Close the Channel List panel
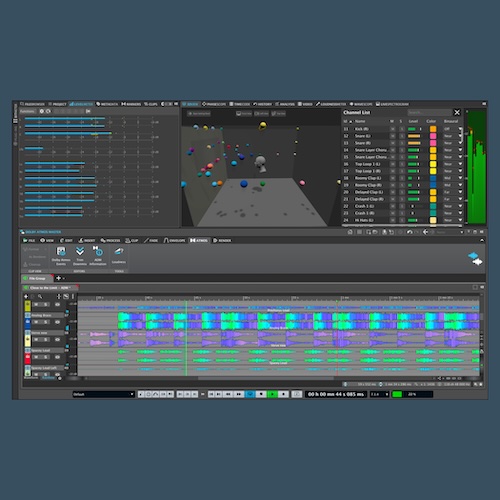The image size is (500, 500). [x=457, y=112]
